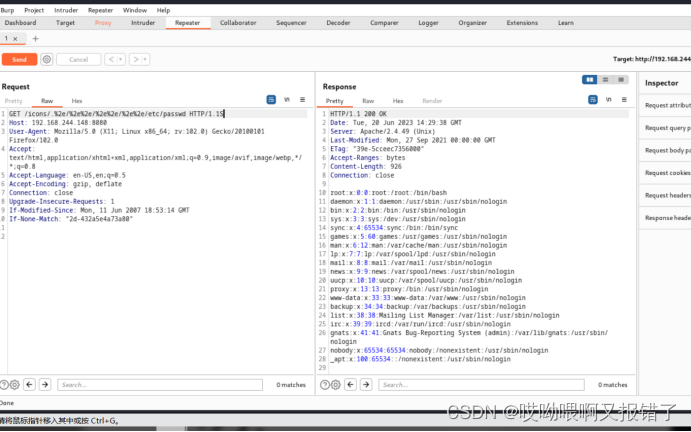Expand Request attributes in Inspector

[665, 105]
